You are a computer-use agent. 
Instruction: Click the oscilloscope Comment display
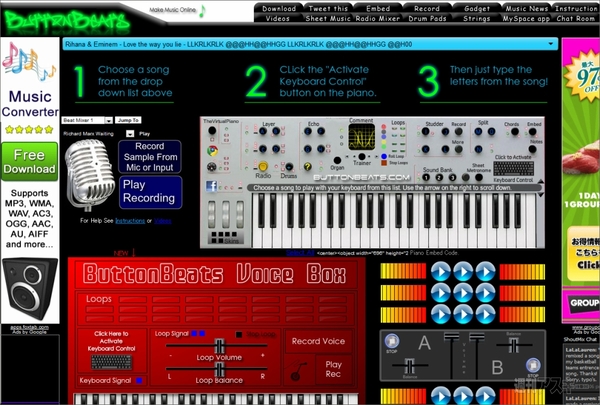tap(362, 137)
